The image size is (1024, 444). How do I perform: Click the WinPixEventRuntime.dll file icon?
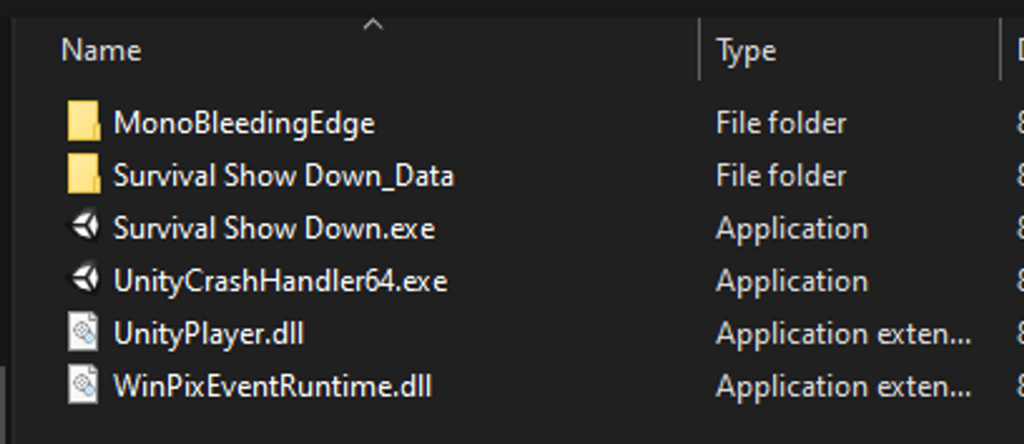pyautogui.click(x=84, y=386)
